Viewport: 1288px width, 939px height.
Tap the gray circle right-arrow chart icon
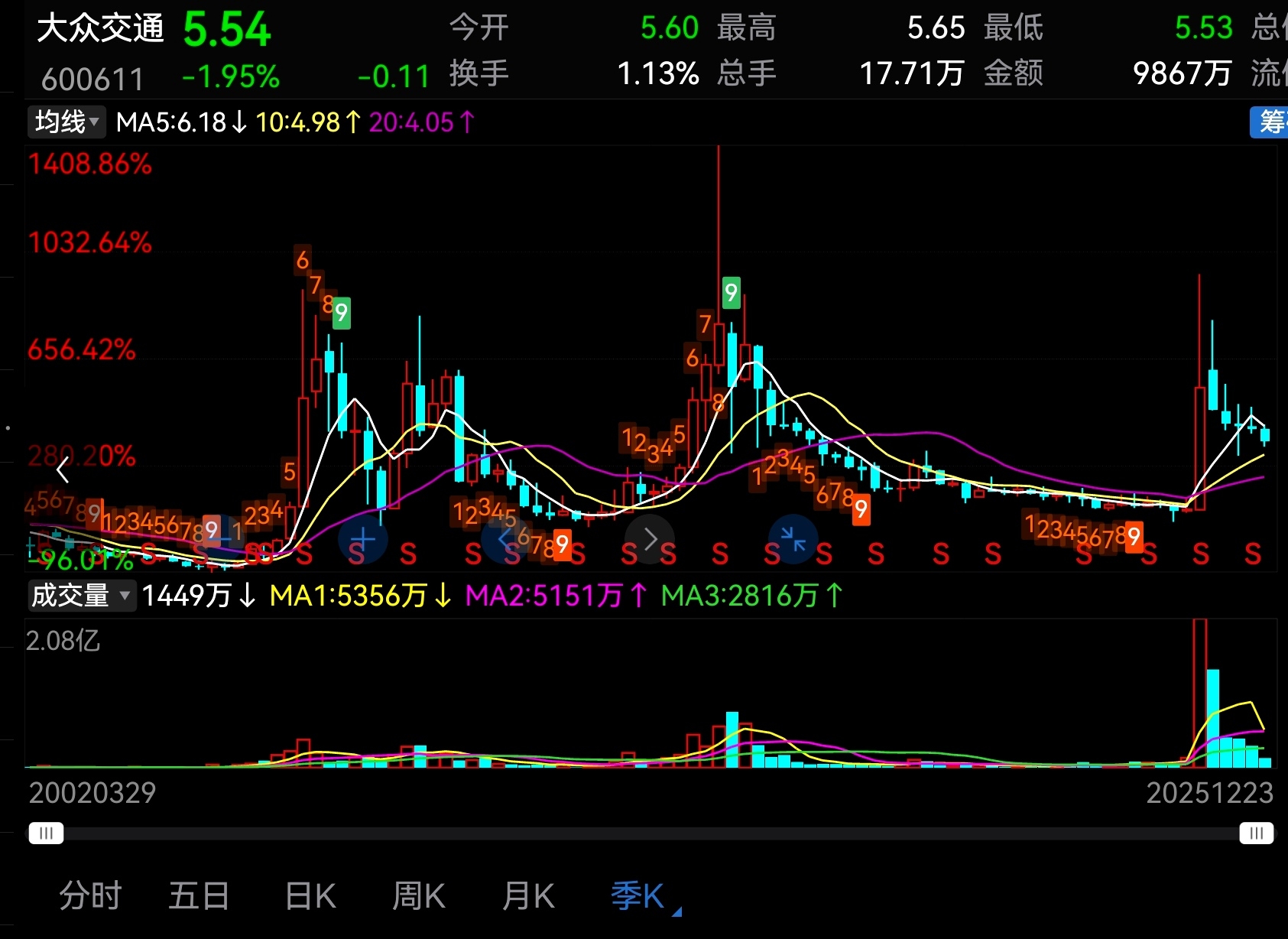(x=650, y=539)
